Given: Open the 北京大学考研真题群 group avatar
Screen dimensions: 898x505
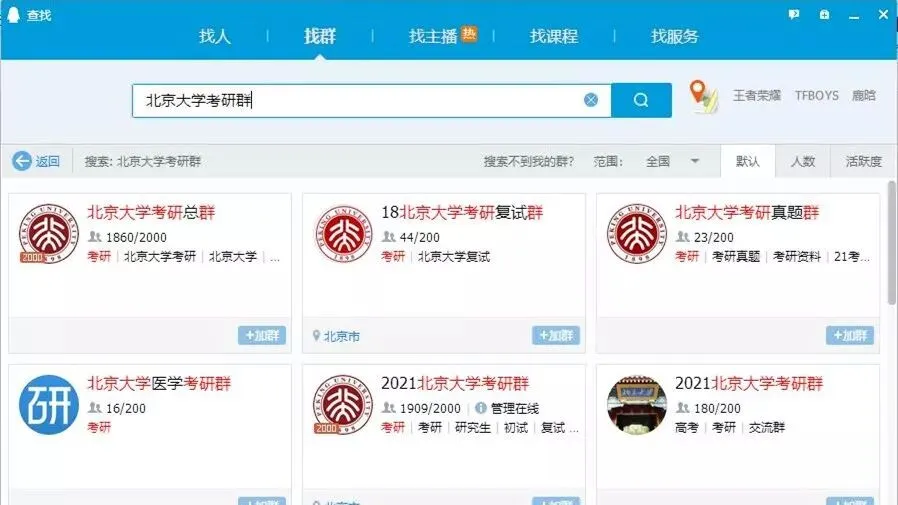Looking at the screenshot, I should (x=636, y=233).
